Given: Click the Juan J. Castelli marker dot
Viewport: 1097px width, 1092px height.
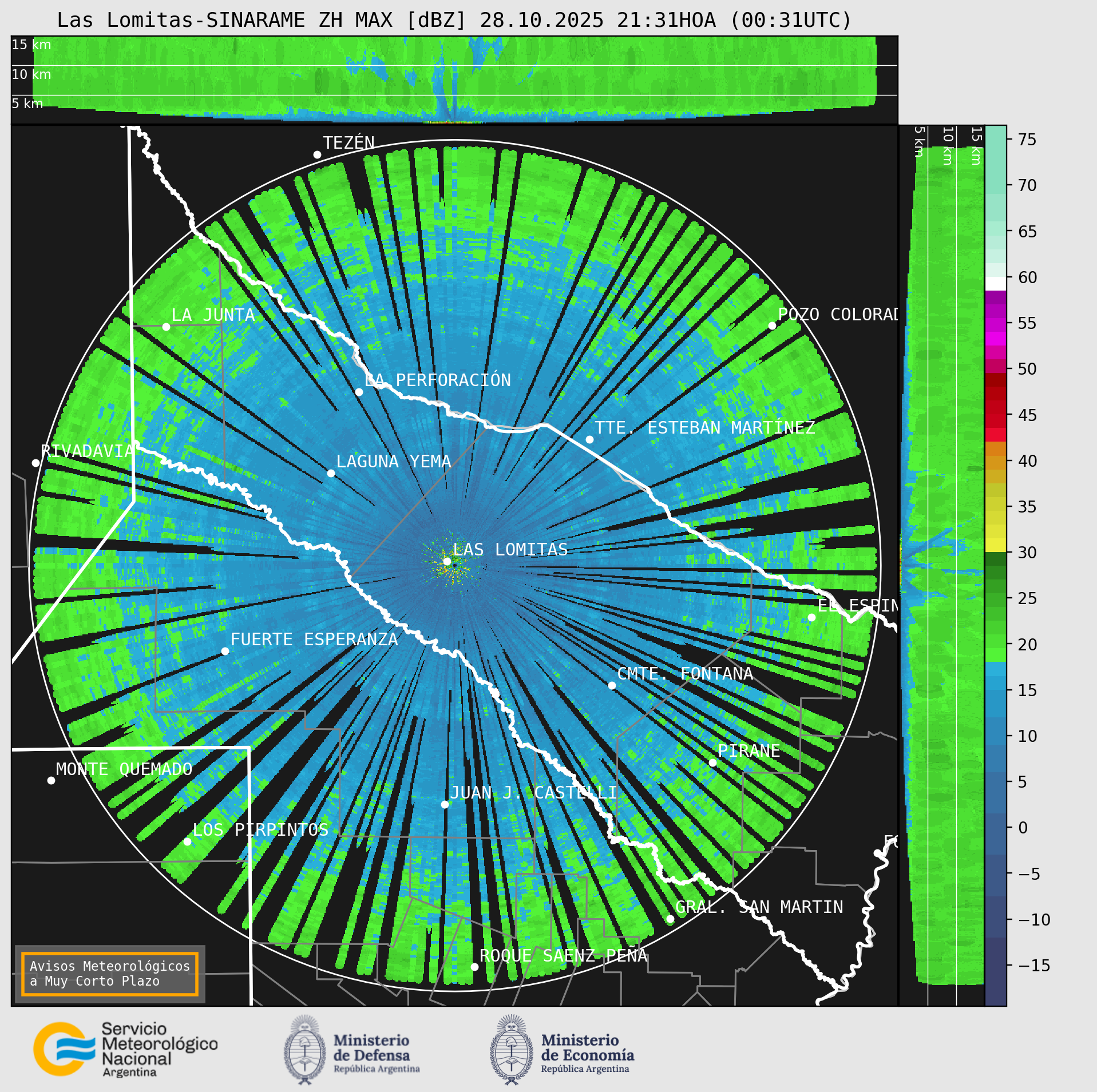Looking at the screenshot, I should 445,804.
